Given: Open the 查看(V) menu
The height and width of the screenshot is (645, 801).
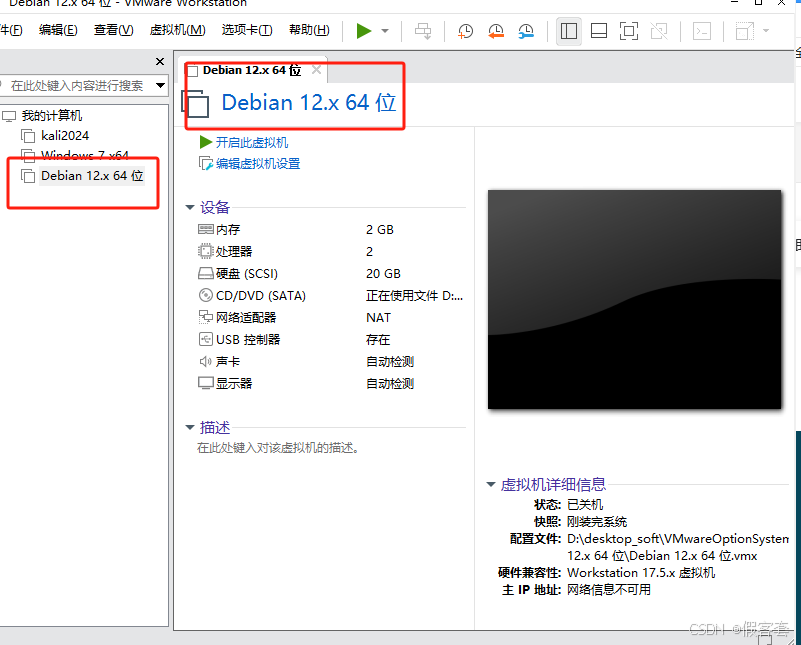Looking at the screenshot, I should (113, 30).
